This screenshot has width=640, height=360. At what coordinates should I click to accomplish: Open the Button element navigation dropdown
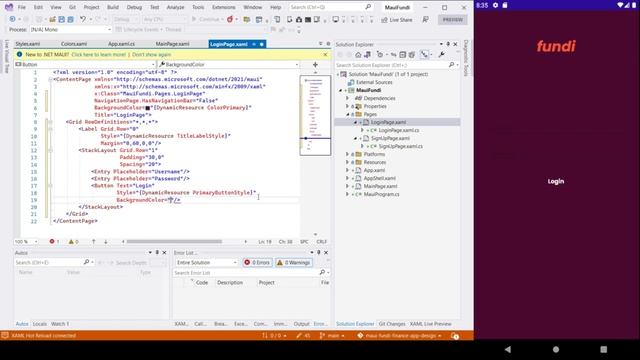(x=85, y=64)
